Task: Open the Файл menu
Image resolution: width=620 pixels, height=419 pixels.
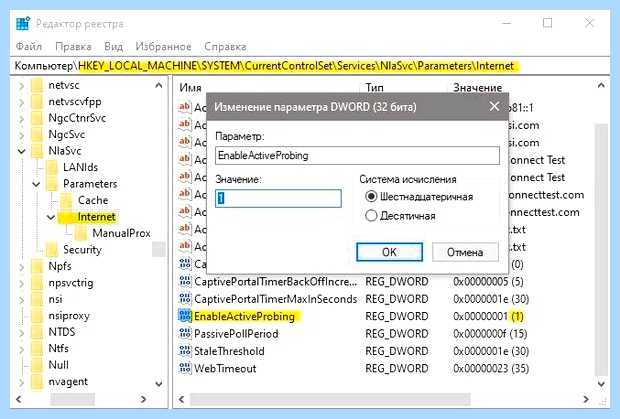Action: click(28, 46)
